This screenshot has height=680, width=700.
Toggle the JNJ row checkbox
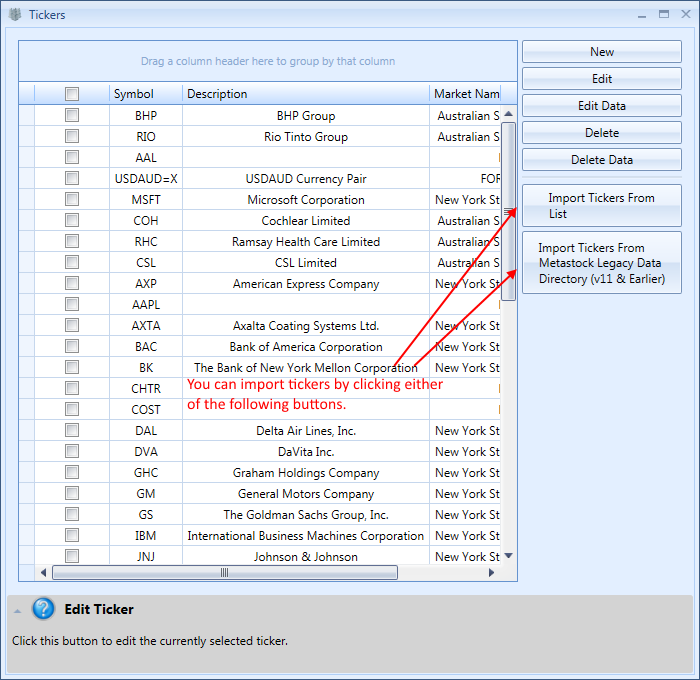point(72,556)
